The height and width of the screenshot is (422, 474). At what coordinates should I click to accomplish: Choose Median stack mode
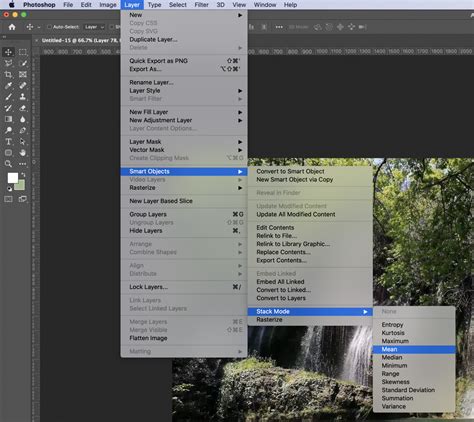414,357
